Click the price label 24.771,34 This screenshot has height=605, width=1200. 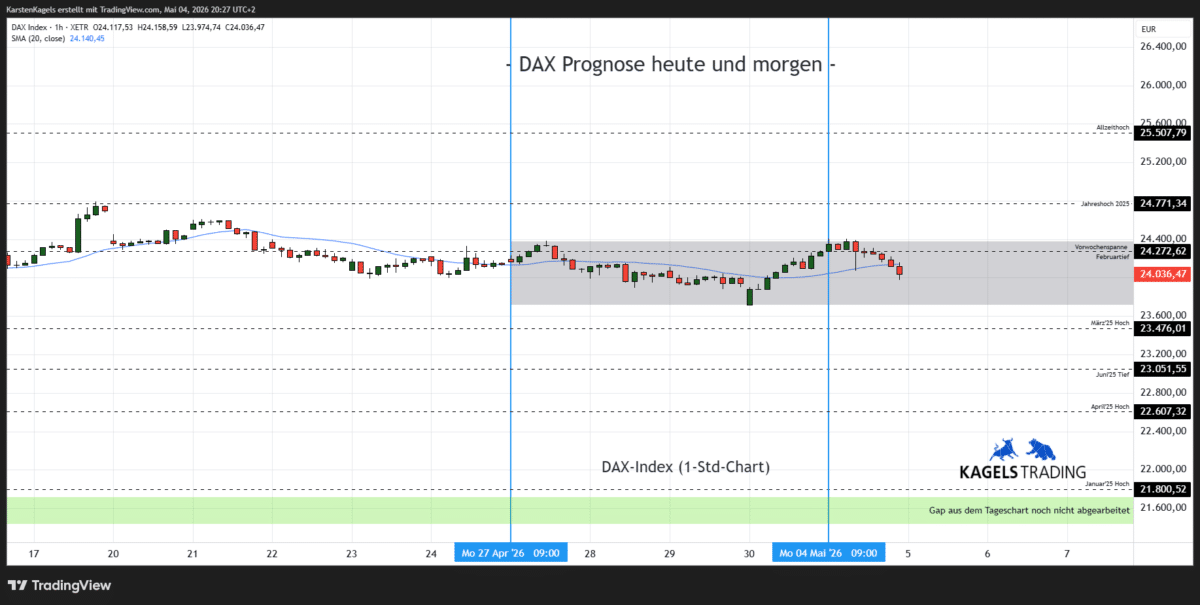tap(1163, 203)
